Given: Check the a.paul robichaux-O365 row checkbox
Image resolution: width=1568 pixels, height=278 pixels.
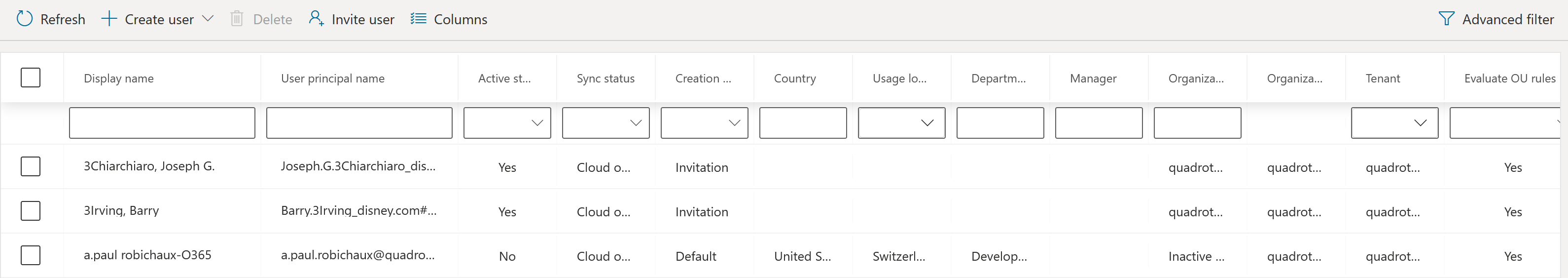Looking at the screenshot, I should click(31, 255).
